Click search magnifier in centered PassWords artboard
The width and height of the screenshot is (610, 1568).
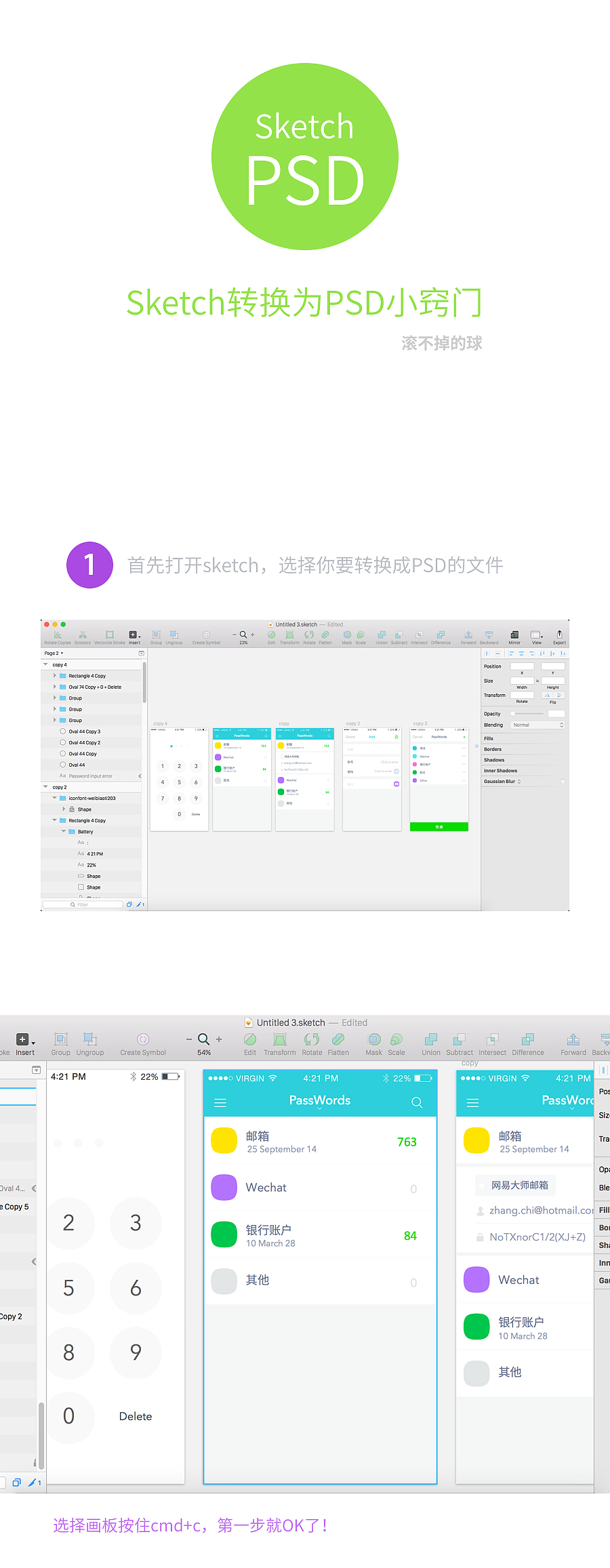coord(417,1103)
